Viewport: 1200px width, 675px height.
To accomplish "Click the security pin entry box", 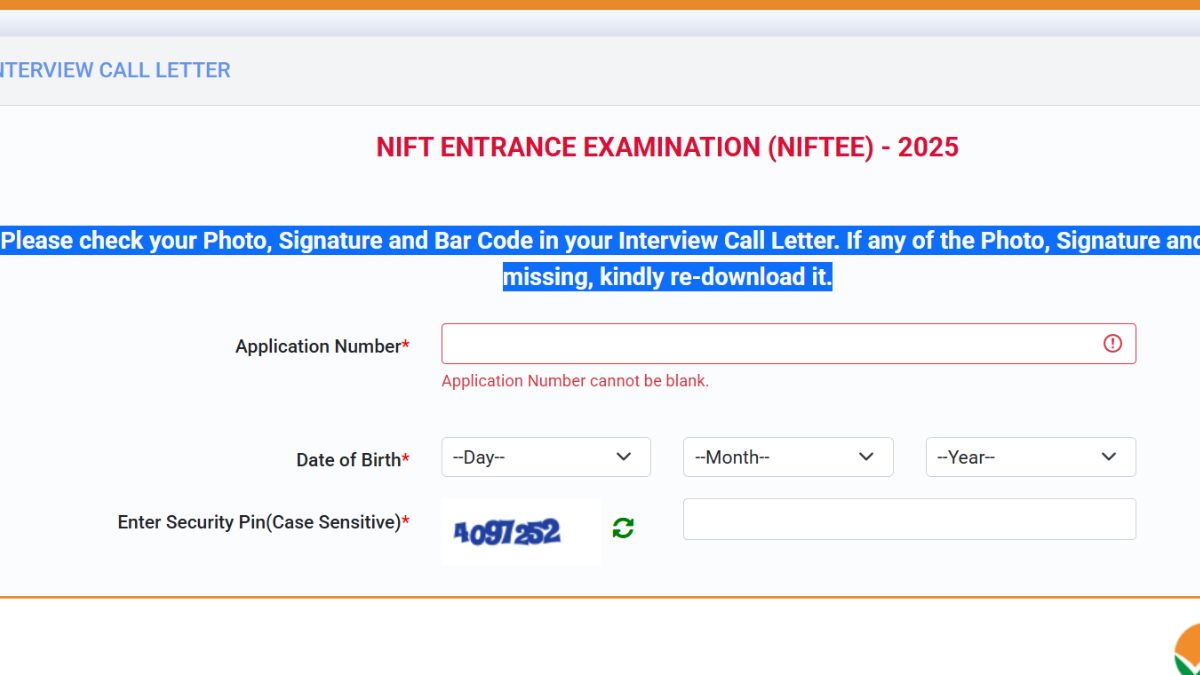I will point(909,518).
